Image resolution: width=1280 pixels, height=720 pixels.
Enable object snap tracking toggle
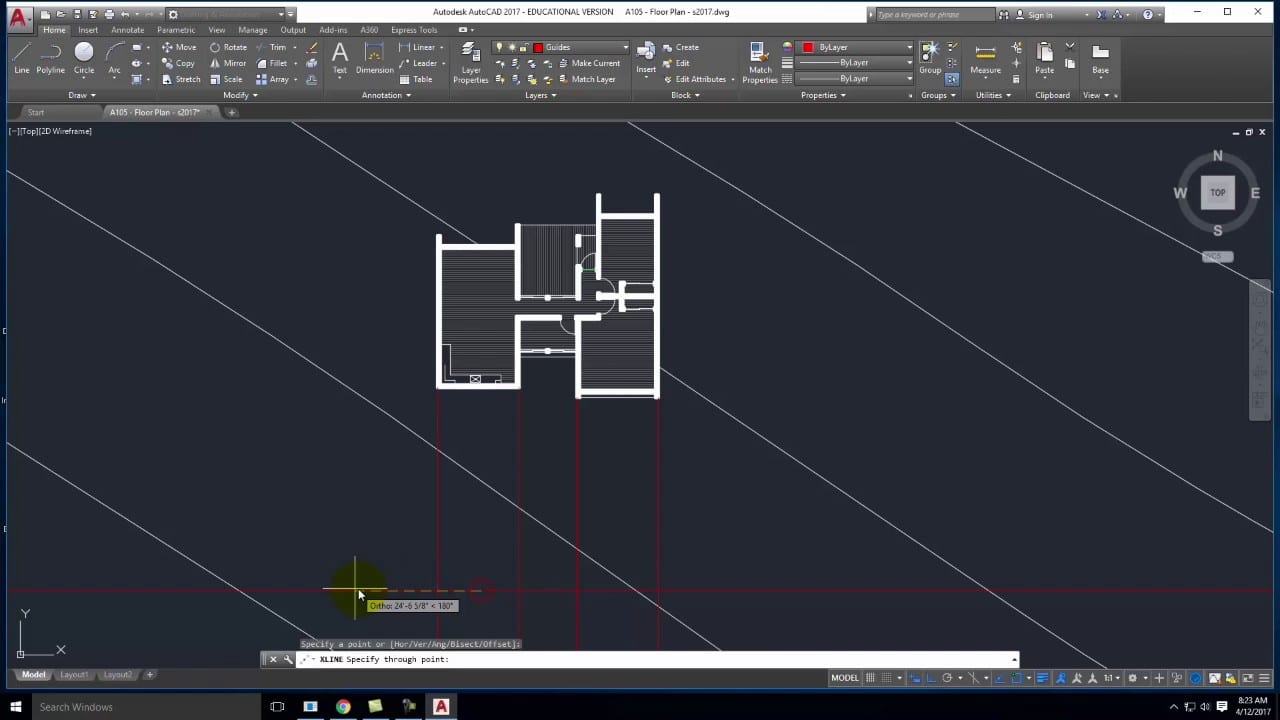(x=999, y=677)
